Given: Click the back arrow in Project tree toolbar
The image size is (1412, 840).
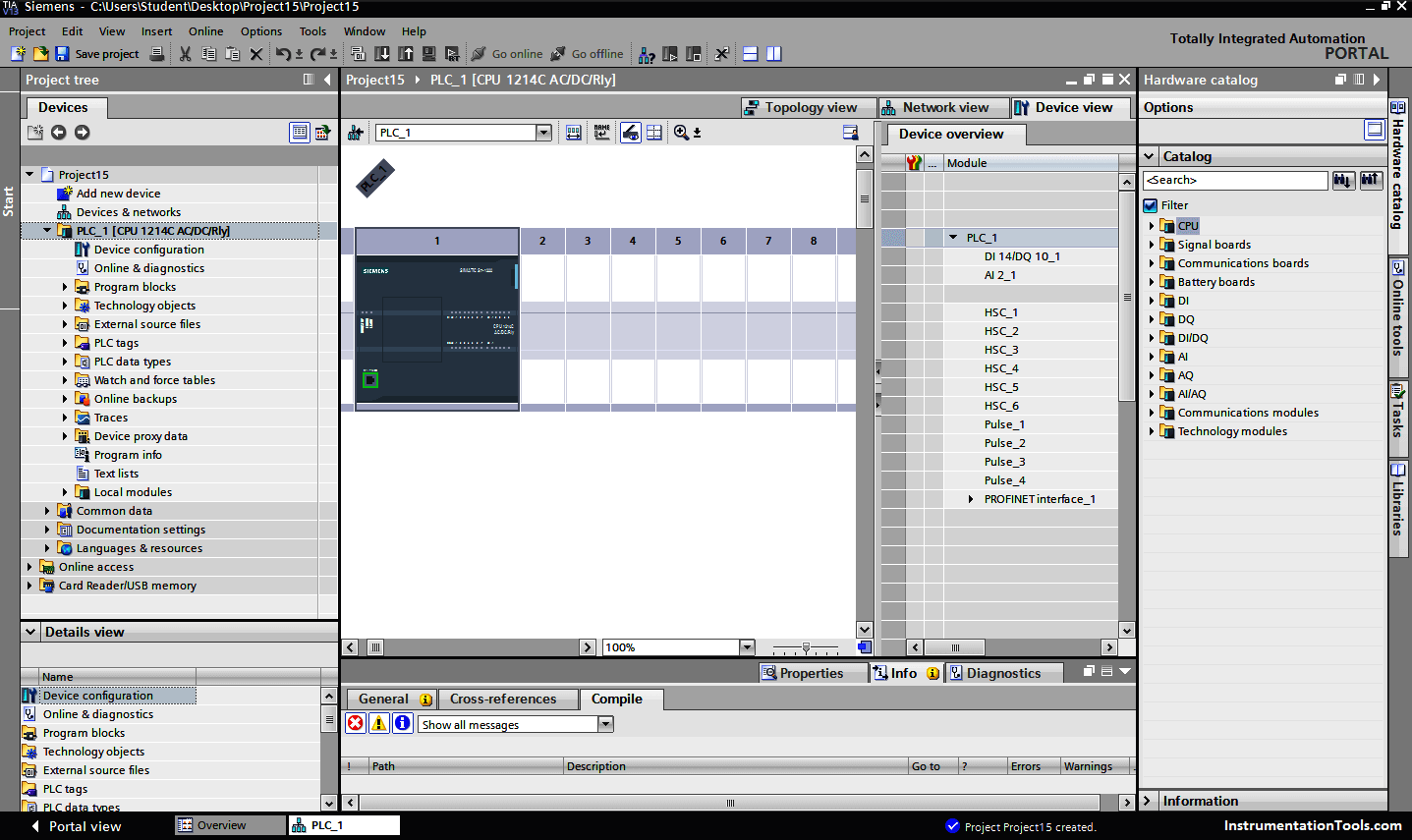Looking at the screenshot, I should 58,133.
